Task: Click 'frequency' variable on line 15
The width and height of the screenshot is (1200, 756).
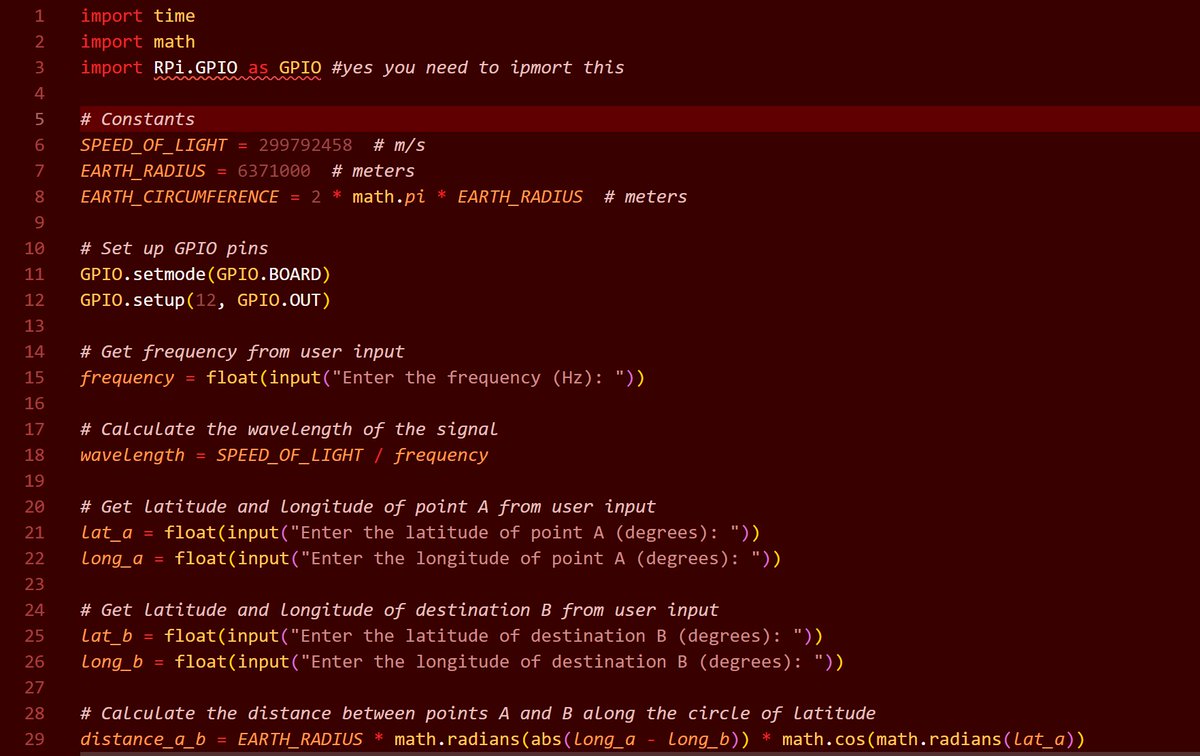Action: (128, 378)
